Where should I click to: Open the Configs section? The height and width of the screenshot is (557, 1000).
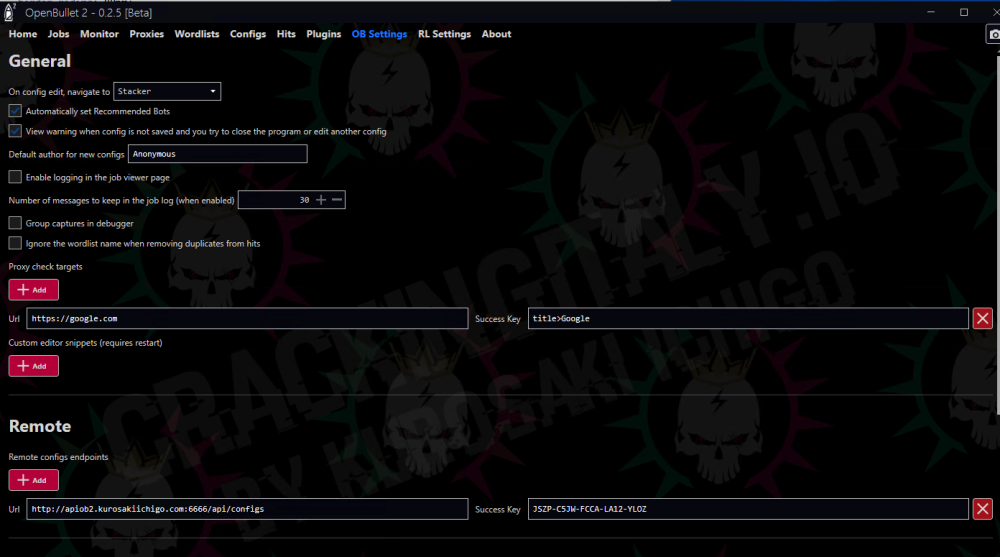(247, 34)
